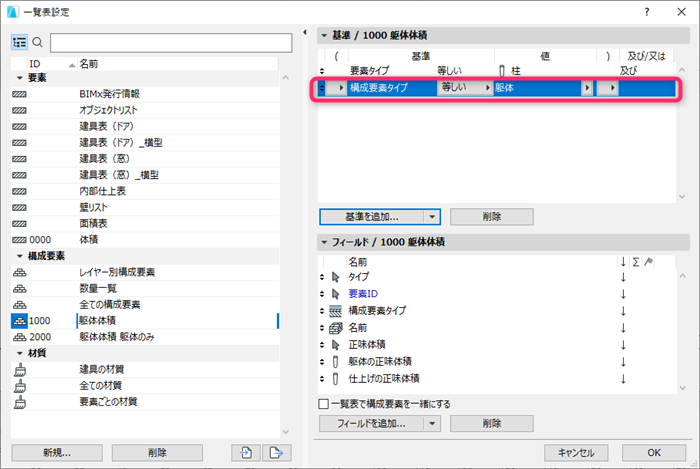Select 2000 躯体体積 躯体のみ

145,337
